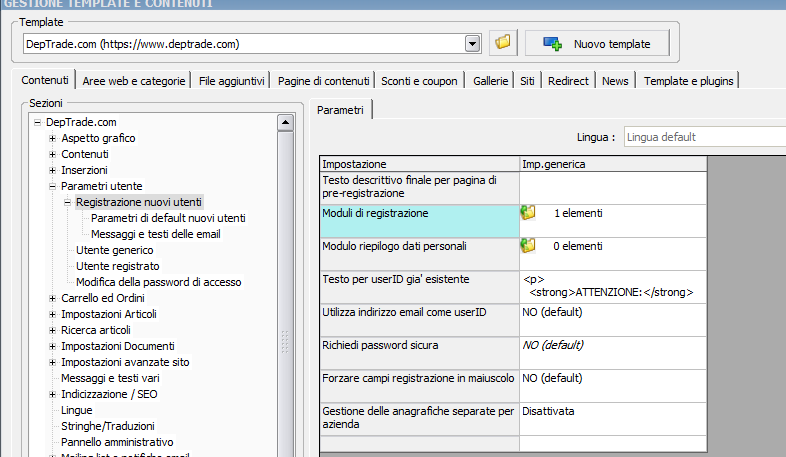Expand Impostazioni Documenti node

52,346
